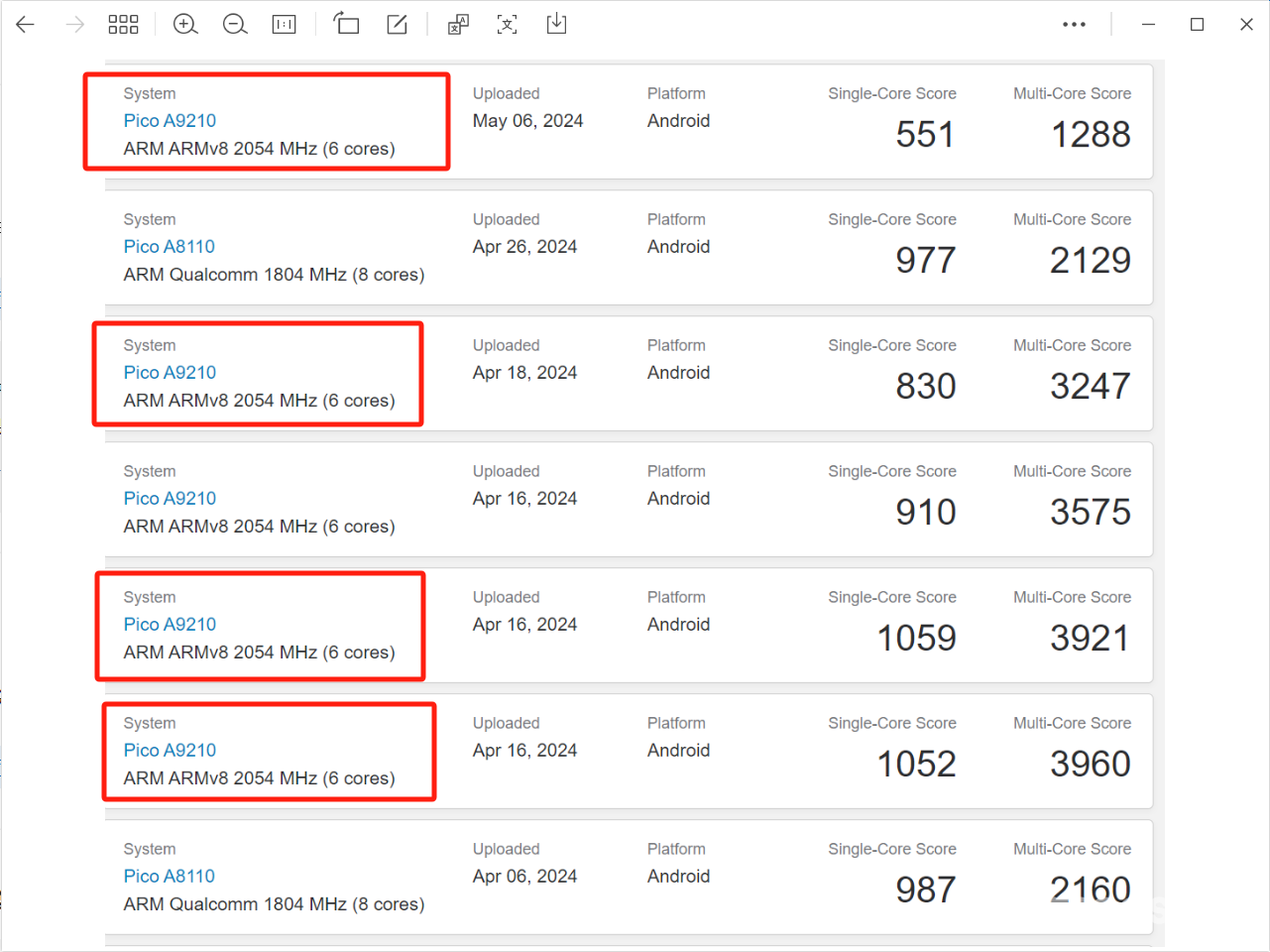
Task: Maximize the image viewer window
Action: click(1198, 25)
